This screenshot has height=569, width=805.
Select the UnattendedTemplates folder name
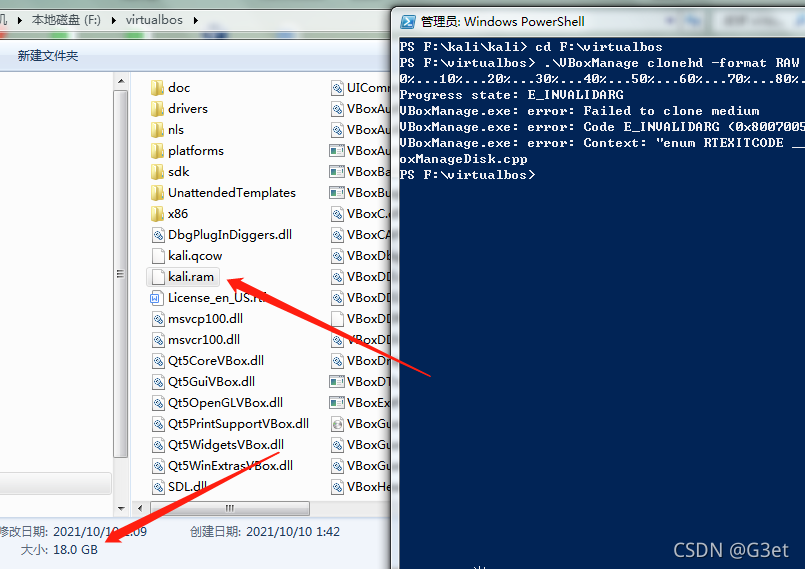pyautogui.click(x=232, y=193)
